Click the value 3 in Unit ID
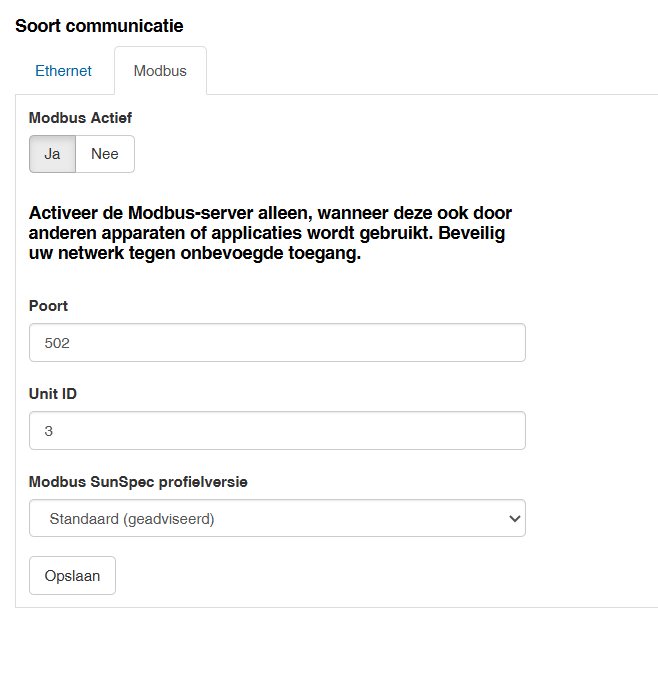The height and width of the screenshot is (680, 658). (x=49, y=430)
